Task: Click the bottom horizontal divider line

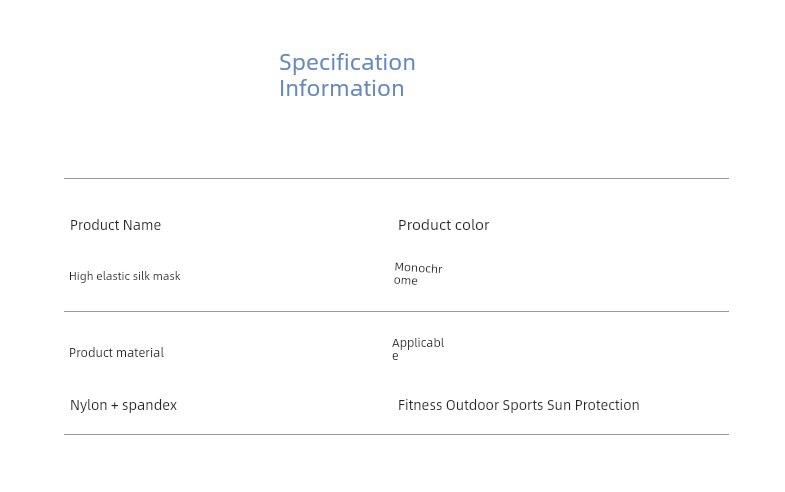Action: tap(396, 435)
